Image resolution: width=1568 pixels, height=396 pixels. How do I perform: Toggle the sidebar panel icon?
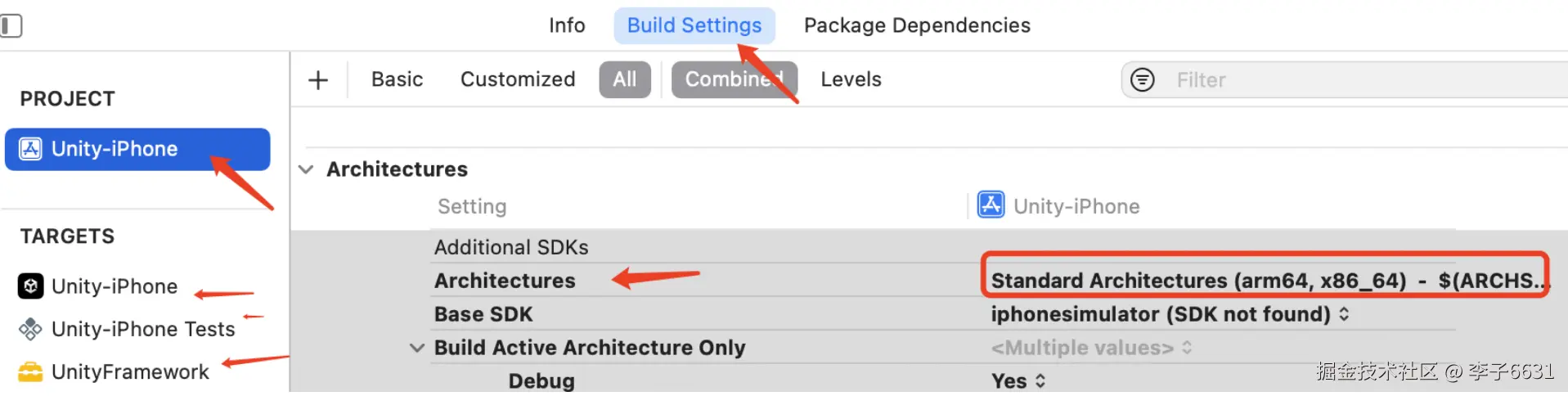11,26
